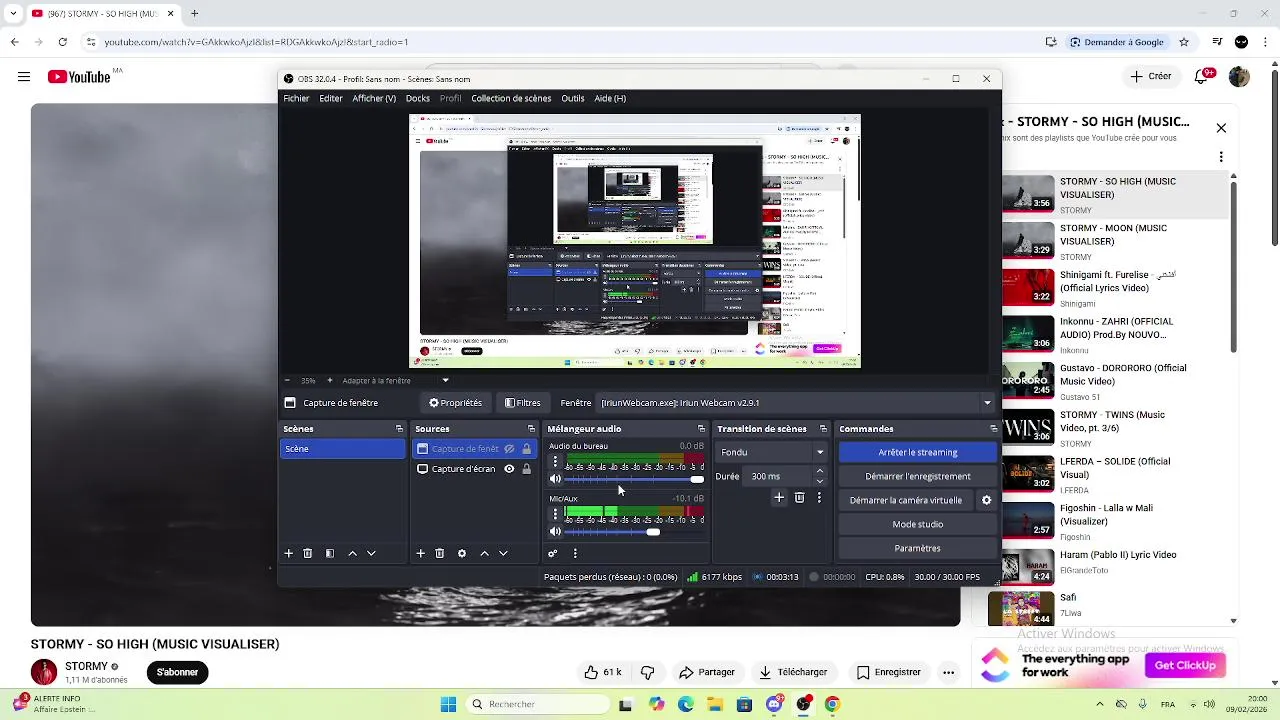This screenshot has width=1280, height=720.
Task: Add a new source with plus icon
Action: (421, 553)
